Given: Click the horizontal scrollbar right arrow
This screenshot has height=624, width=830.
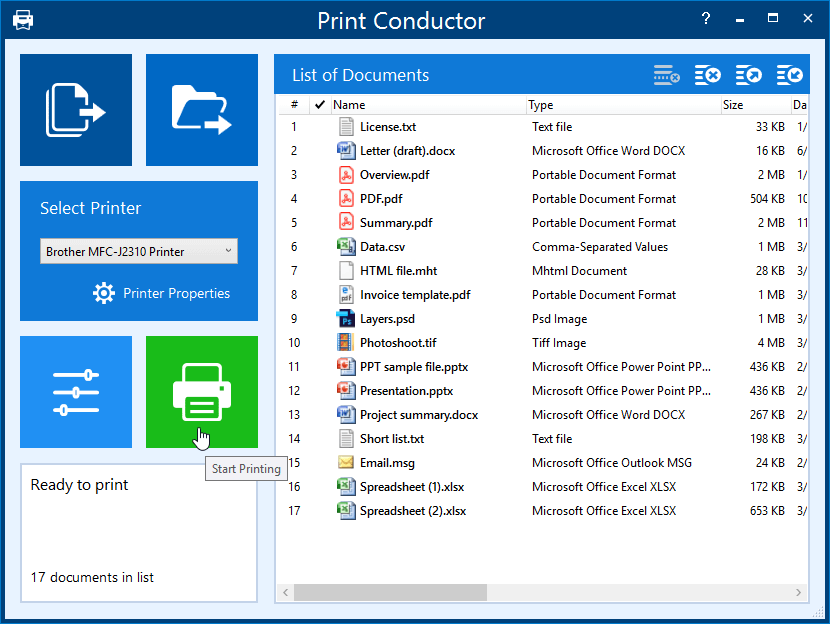Looking at the screenshot, I should (x=797, y=592).
